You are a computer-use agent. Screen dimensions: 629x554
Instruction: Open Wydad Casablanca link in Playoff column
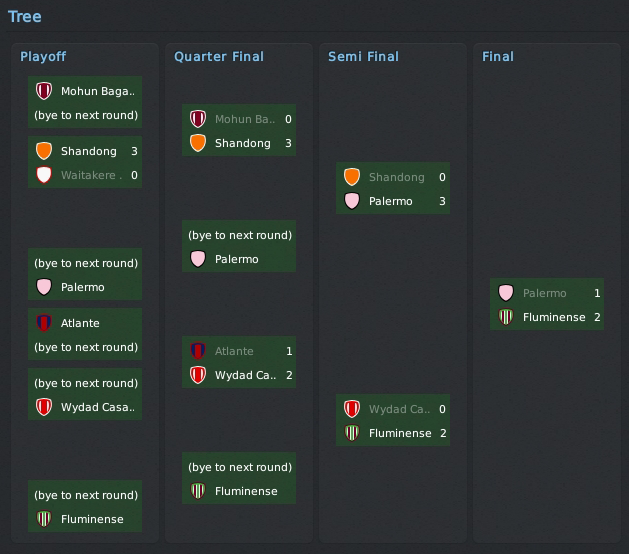[x=98, y=407]
